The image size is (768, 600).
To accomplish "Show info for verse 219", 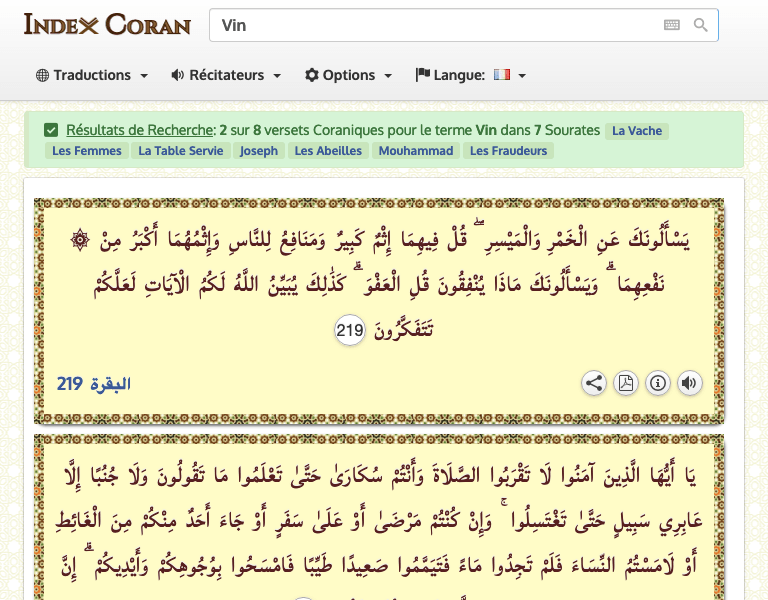I will point(658,383).
